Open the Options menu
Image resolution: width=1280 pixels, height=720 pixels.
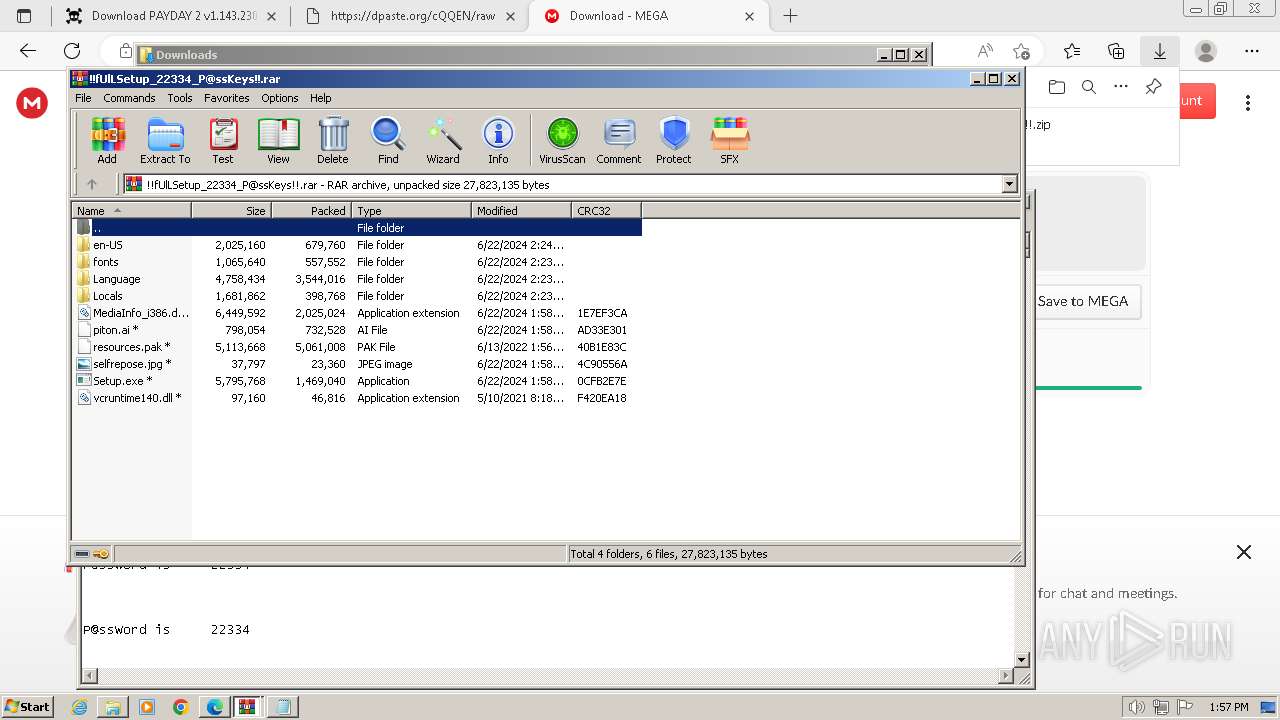click(280, 98)
